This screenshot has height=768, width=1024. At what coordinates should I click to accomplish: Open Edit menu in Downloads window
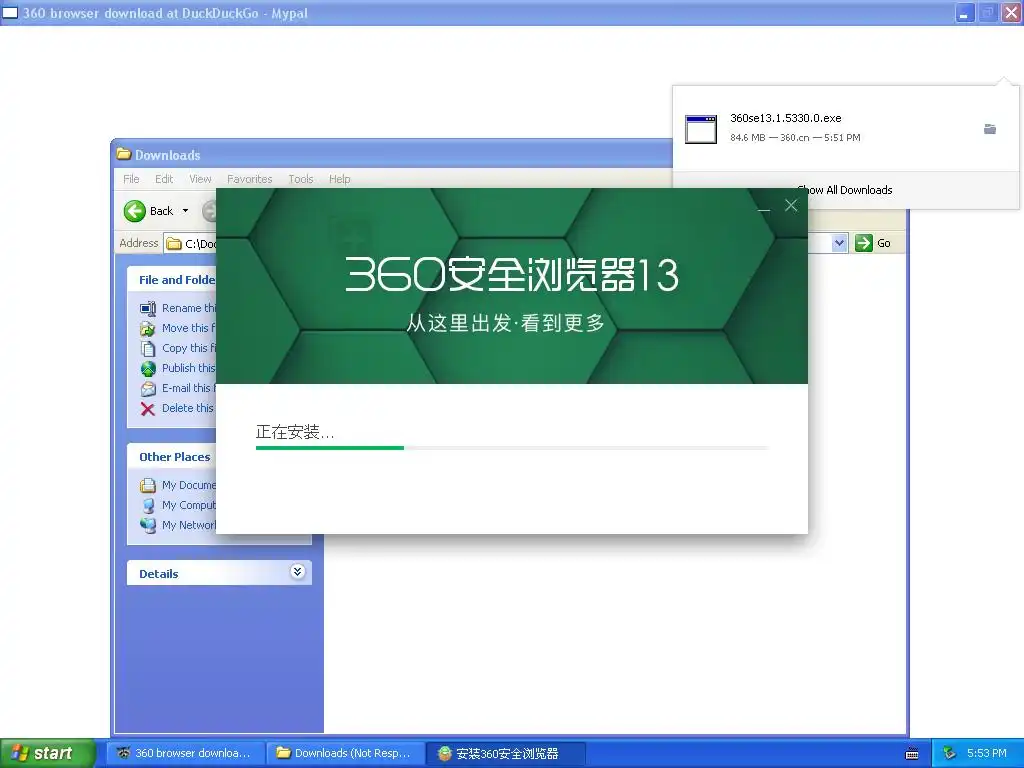point(164,179)
